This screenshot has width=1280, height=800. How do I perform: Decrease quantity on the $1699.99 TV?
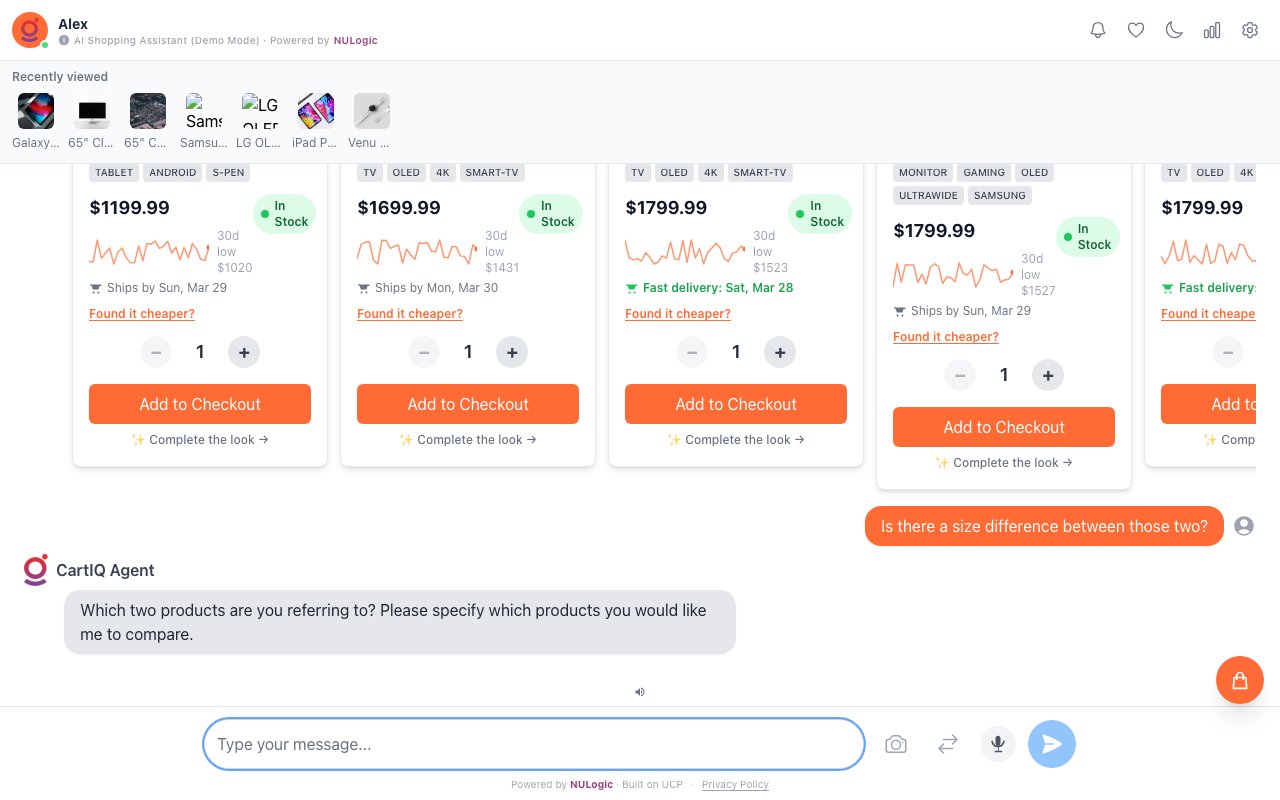[424, 352]
